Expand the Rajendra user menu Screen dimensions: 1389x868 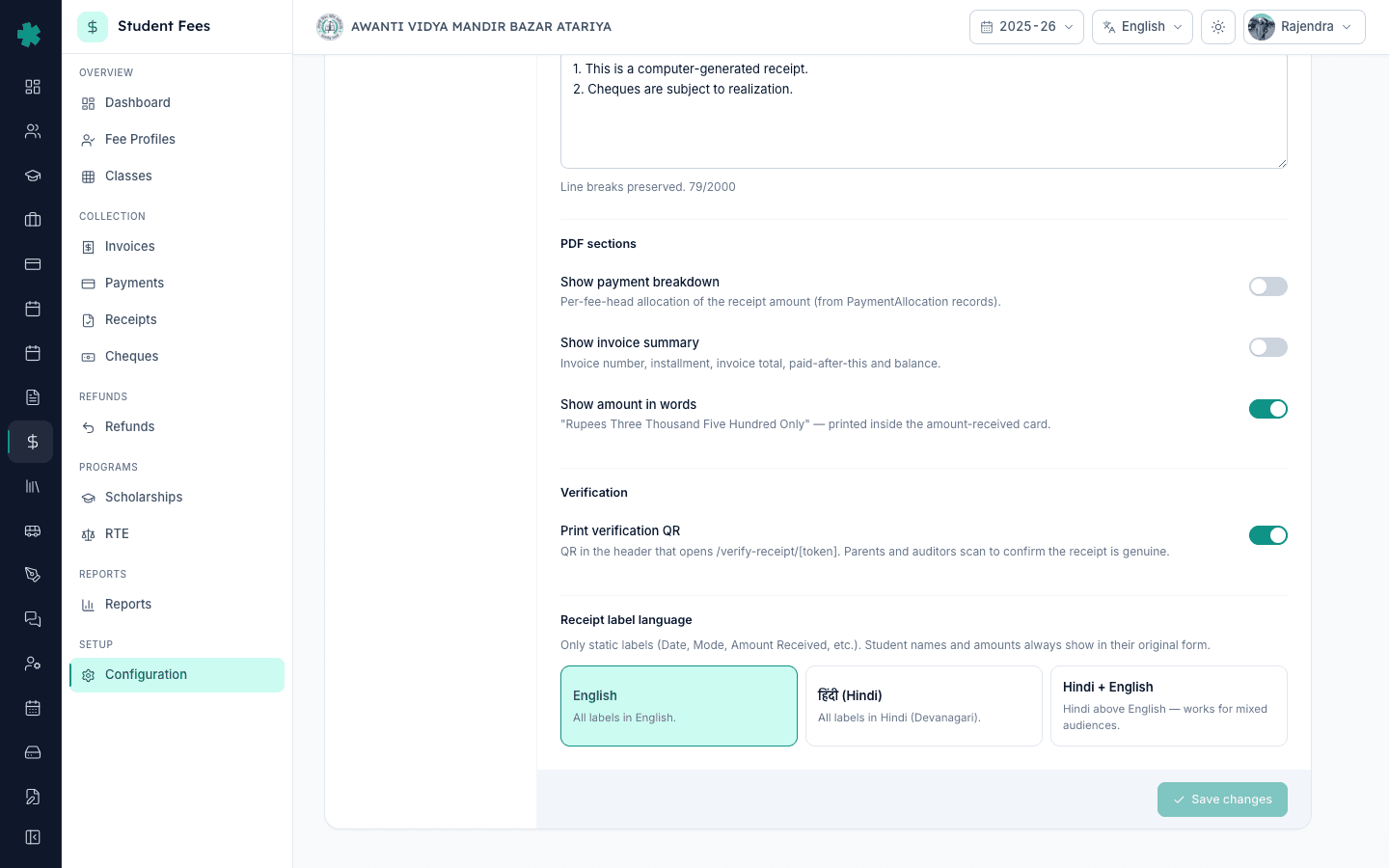pos(1304,27)
